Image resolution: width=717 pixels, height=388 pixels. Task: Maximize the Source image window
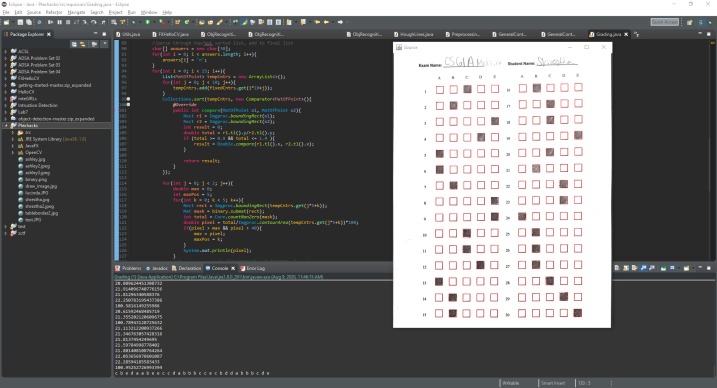pos(587,47)
